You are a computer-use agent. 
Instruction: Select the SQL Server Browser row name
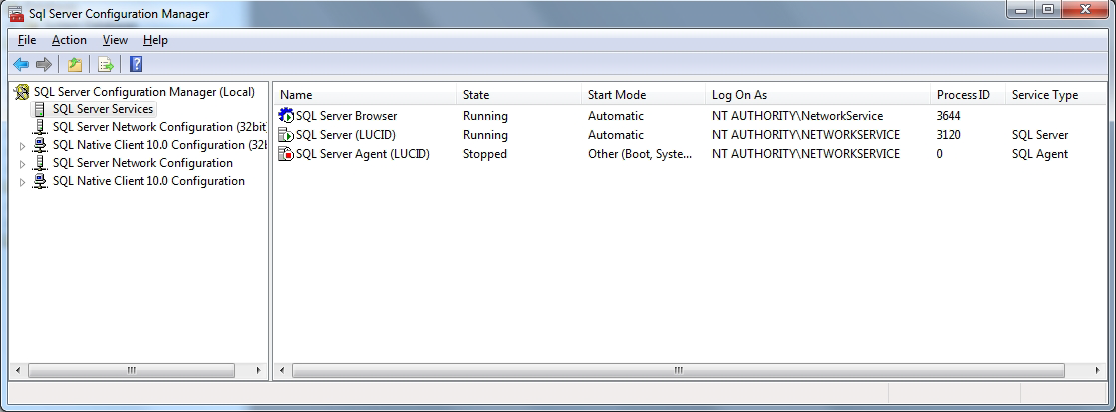pyautogui.click(x=347, y=115)
